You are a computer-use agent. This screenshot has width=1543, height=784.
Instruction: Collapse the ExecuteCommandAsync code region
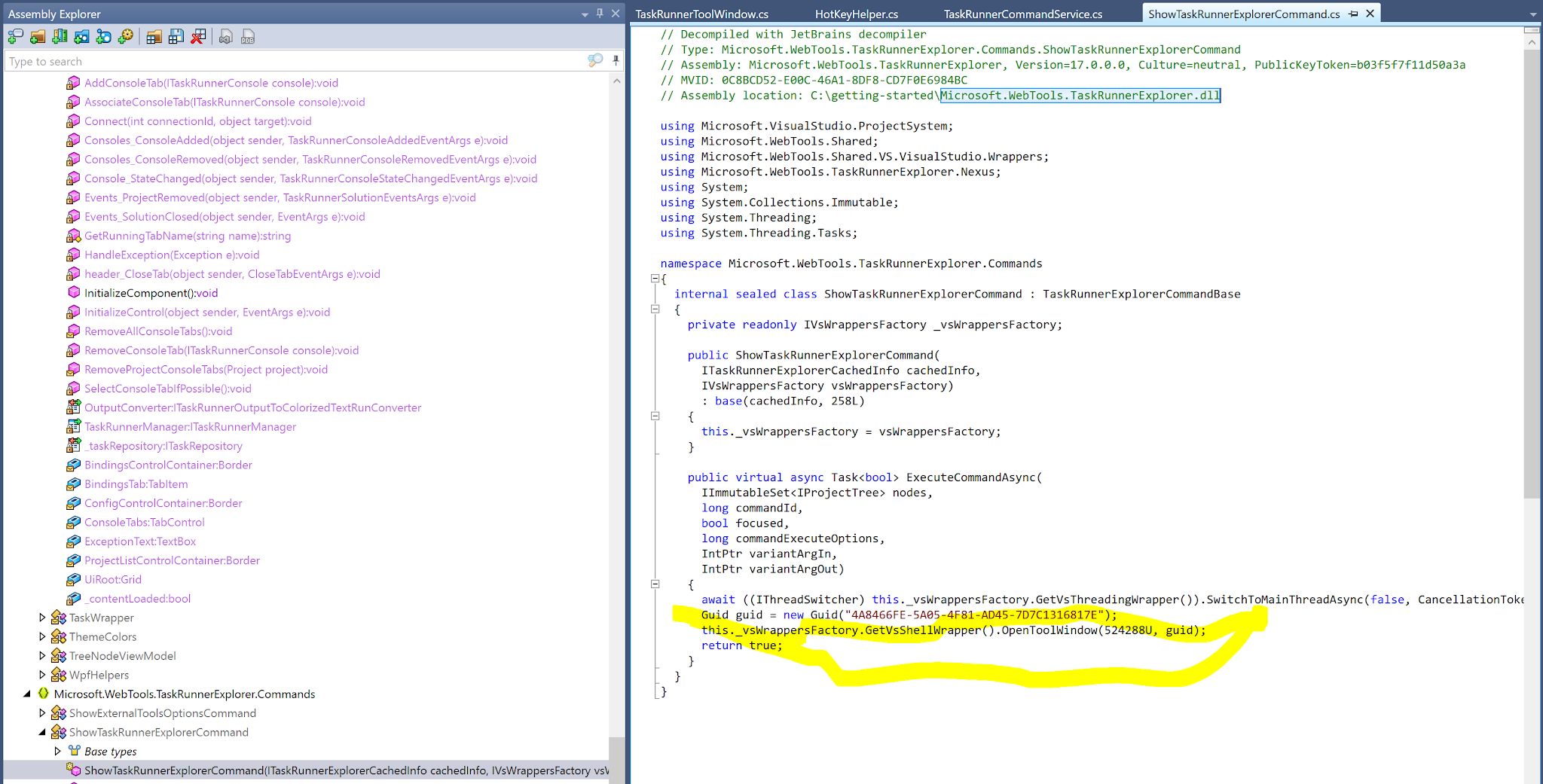[x=655, y=584]
